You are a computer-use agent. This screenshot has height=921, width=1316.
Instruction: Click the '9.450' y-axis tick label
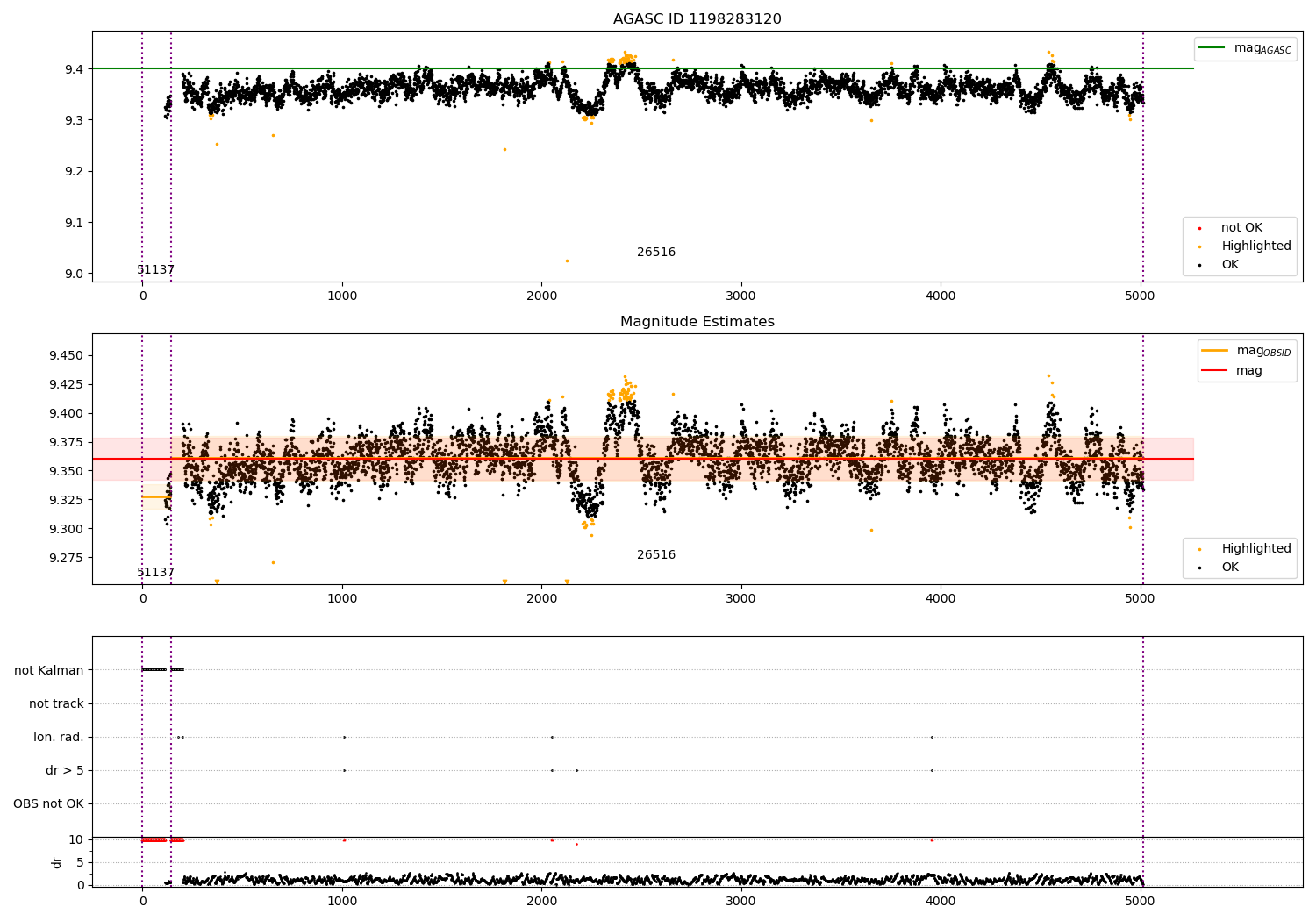66,356
